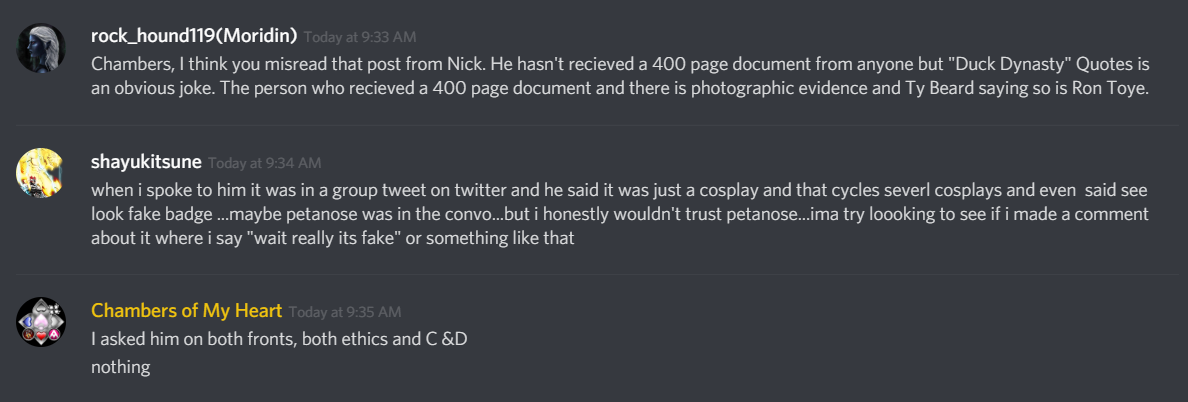This screenshot has height=402, width=1188.
Task: Click the message reading "nothing"
Action: point(120,368)
